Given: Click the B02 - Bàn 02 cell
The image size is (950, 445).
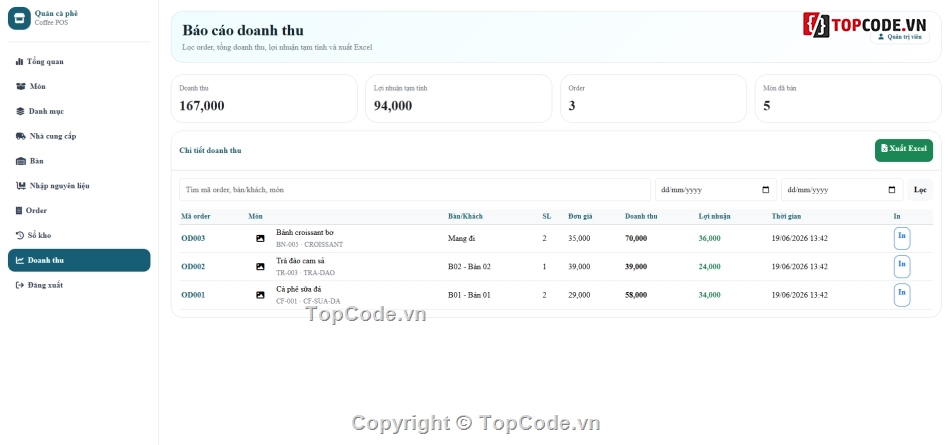Looking at the screenshot, I should [x=470, y=266].
